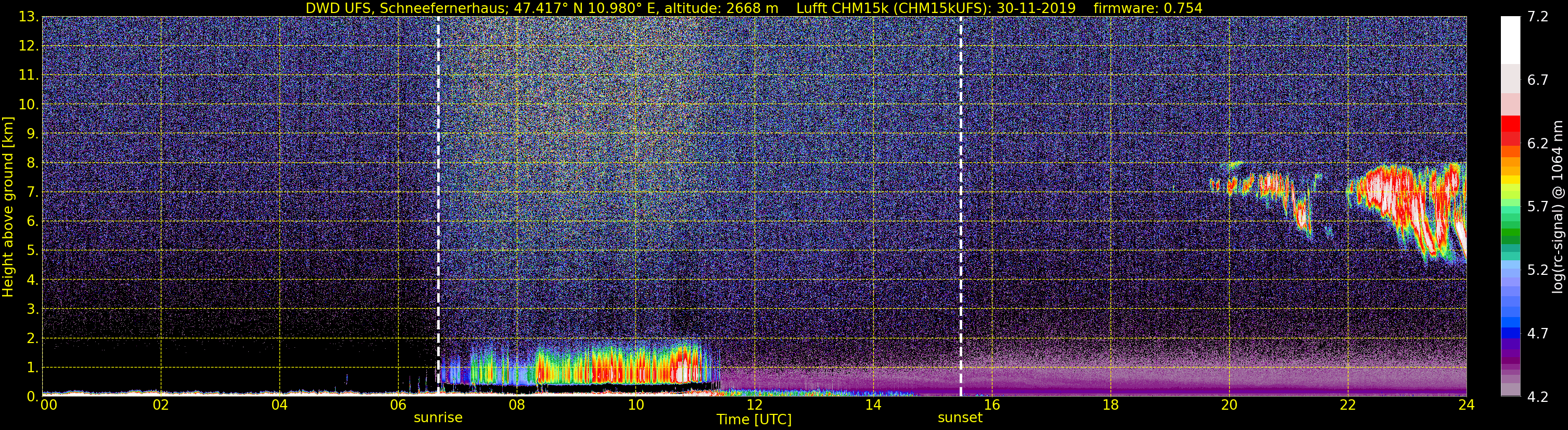Screen dimensions: 1568x430
Task: Click the y-axis tick label '7.'
Action: pyautogui.click(x=32, y=193)
